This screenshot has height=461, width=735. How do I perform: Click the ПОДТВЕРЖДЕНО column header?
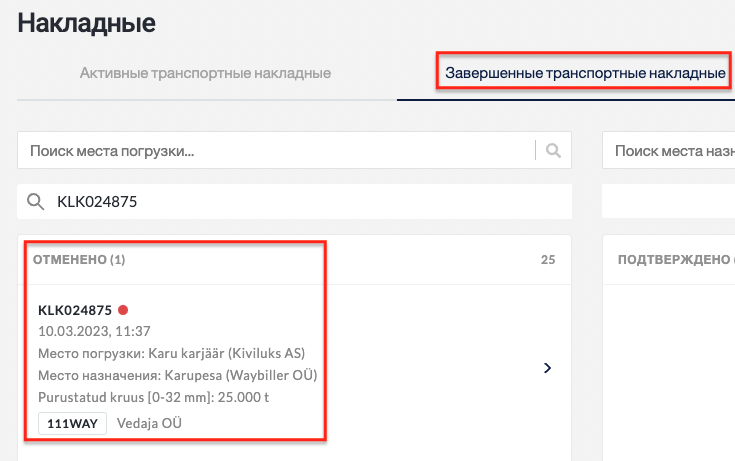point(676,260)
